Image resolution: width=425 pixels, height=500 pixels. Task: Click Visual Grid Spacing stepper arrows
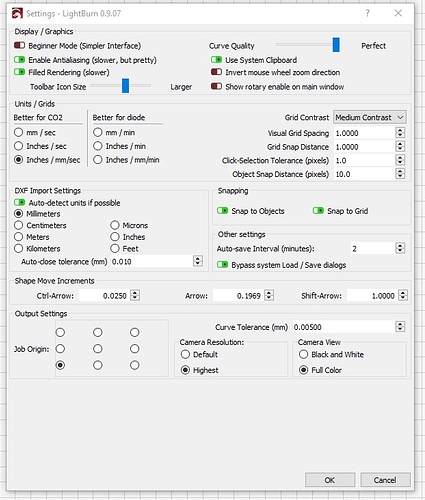point(400,133)
